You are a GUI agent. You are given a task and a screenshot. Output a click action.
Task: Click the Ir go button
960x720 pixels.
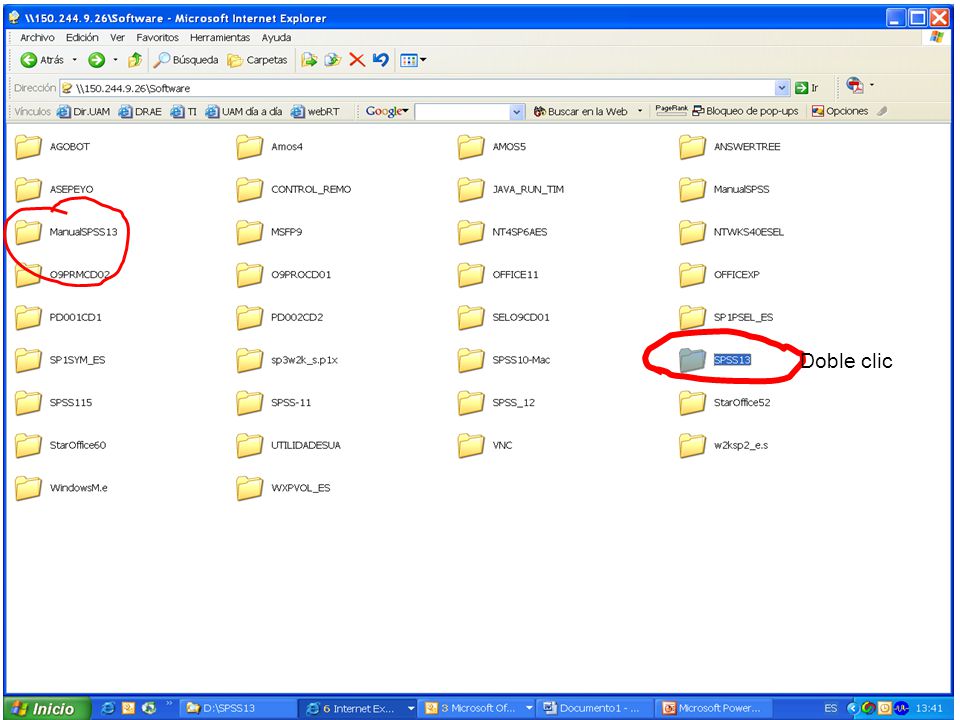(806, 88)
